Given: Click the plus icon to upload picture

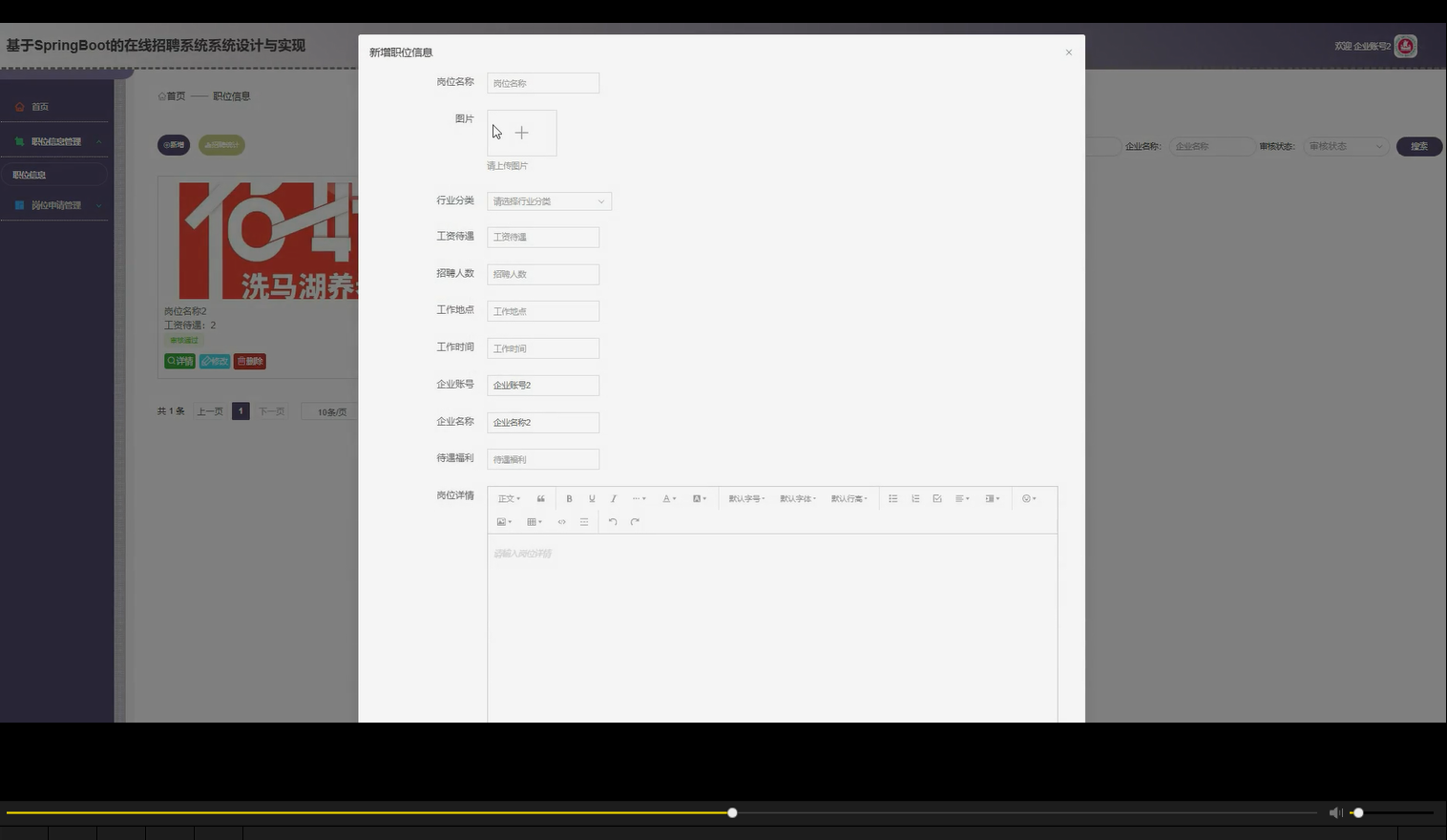Looking at the screenshot, I should click(521, 133).
